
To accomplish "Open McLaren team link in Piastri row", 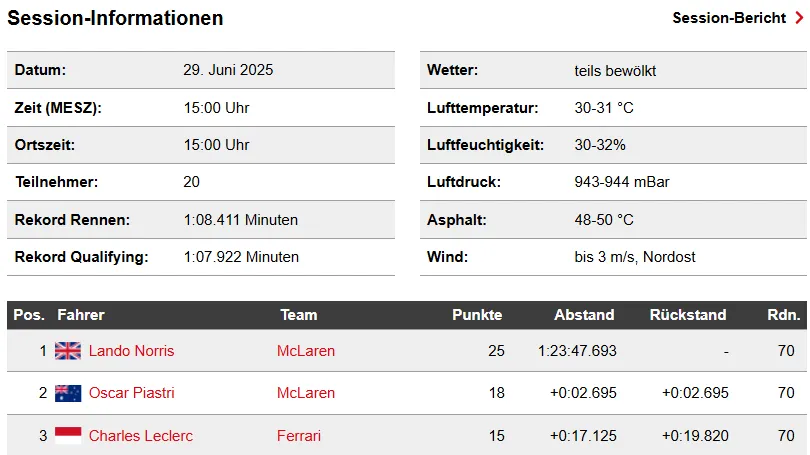I will (x=306, y=393).
